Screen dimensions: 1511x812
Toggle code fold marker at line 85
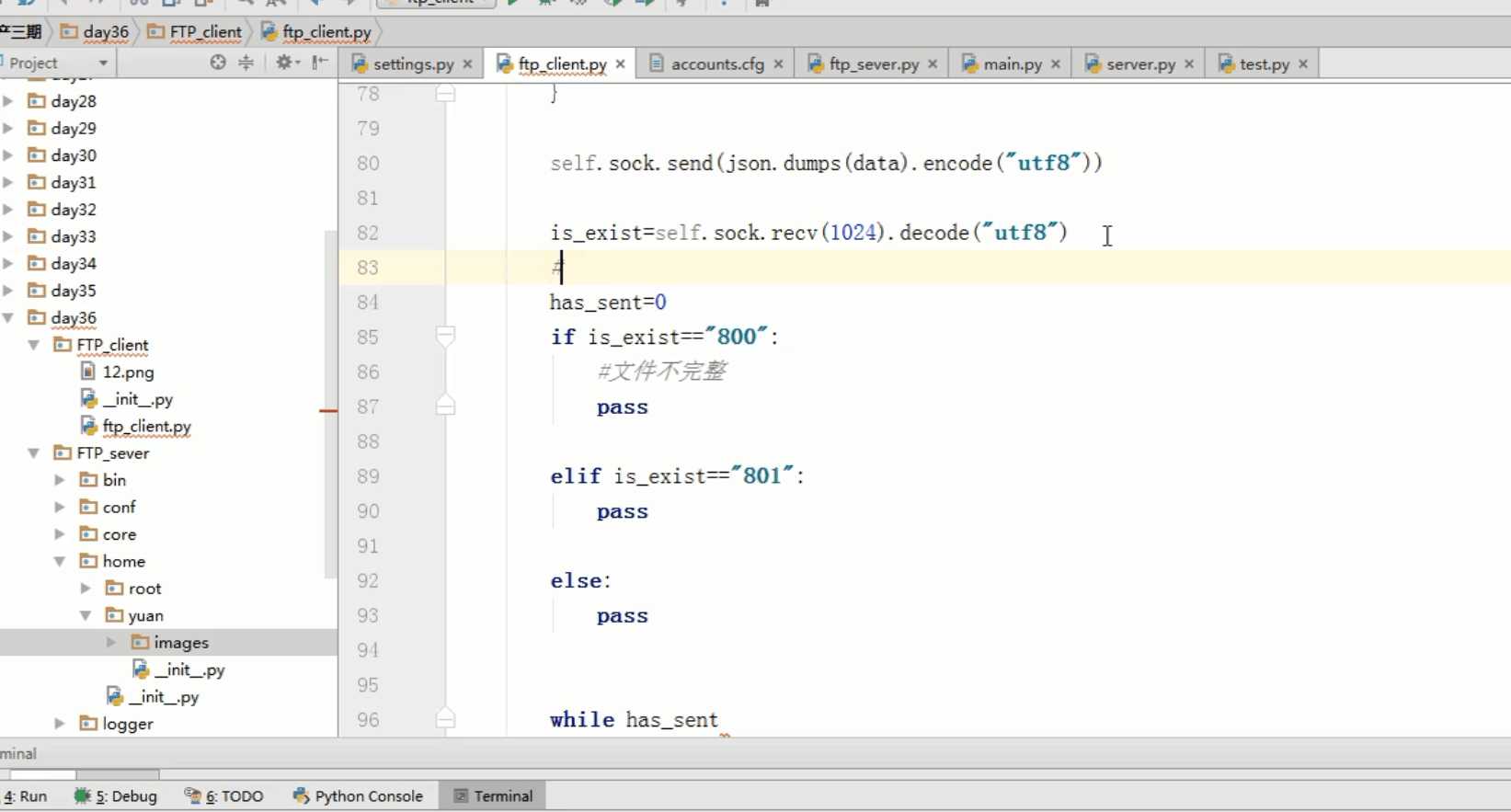click(446, 337)
